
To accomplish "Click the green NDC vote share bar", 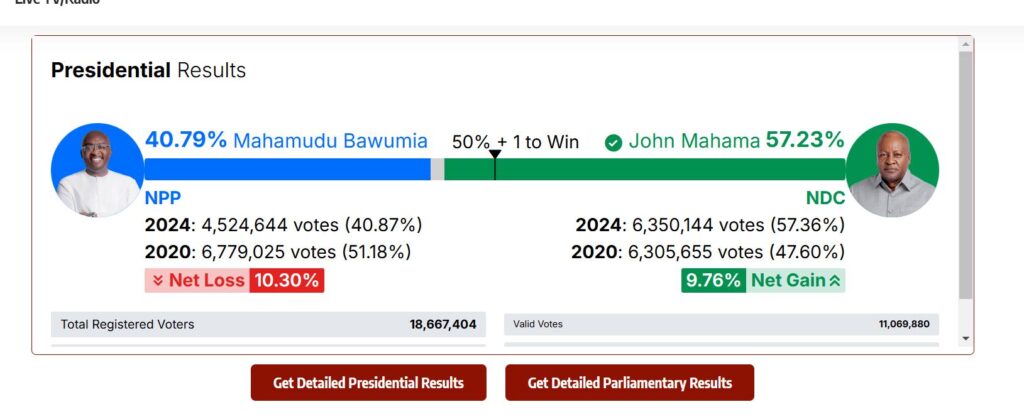I will pos(645,169).
